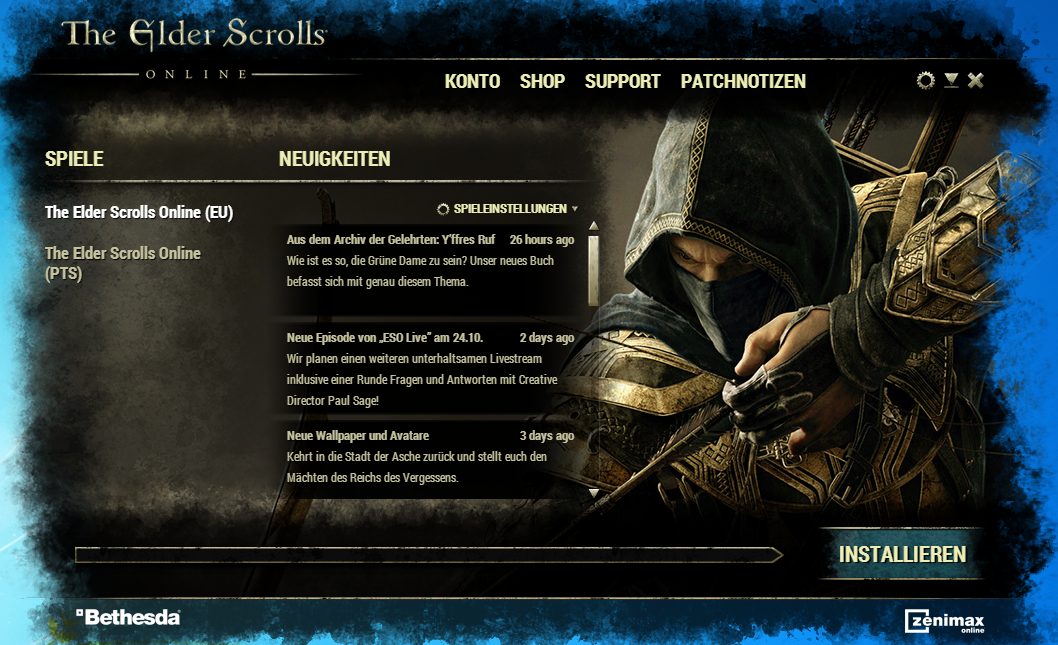Open launcher settings gear icon

pyautogui.click(x=926, y=81)
